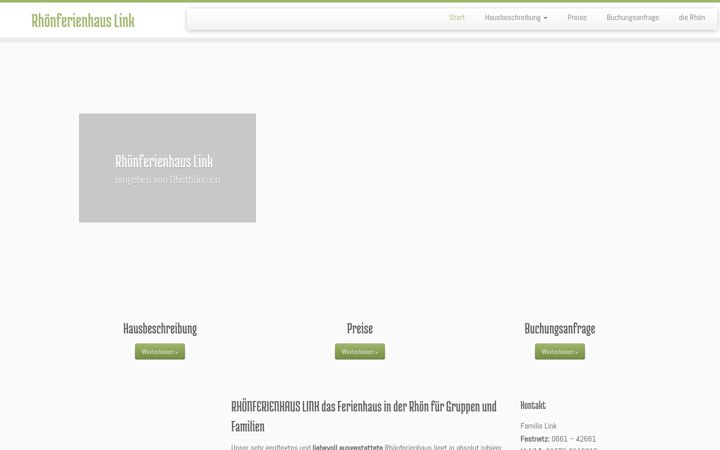The image size is (720, 450).
Task: Click the Festnetz phone number line
Action: click(x=558, y=439)
